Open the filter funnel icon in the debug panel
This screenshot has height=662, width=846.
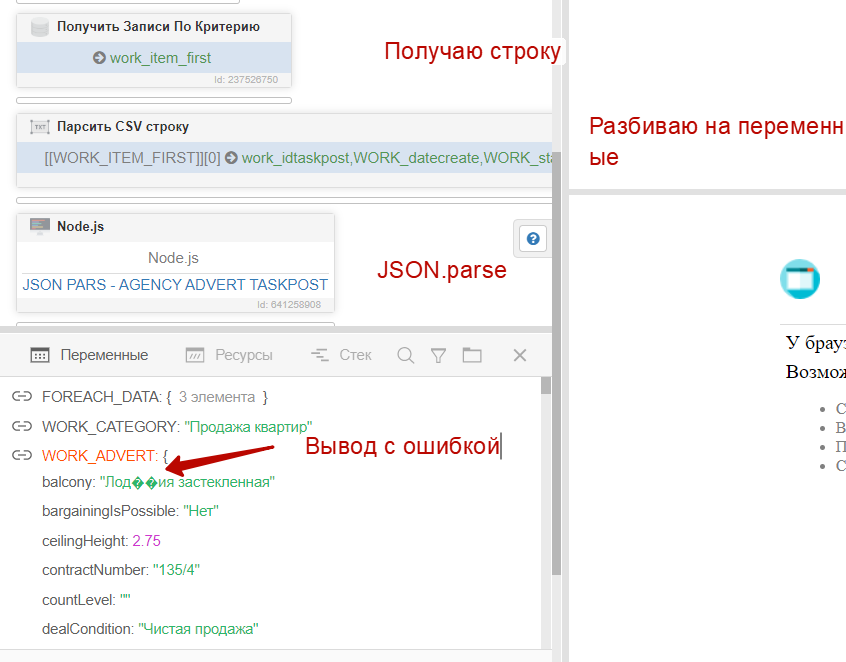(x=441, y=354)
